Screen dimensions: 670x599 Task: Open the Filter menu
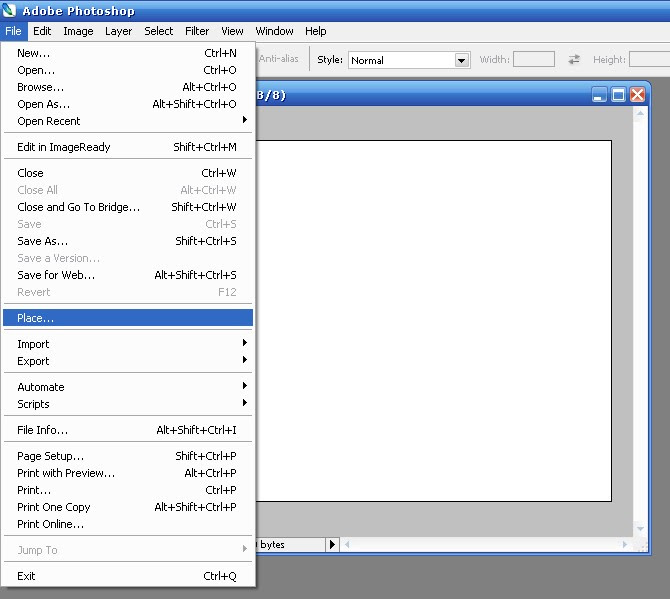coord(197,31)
